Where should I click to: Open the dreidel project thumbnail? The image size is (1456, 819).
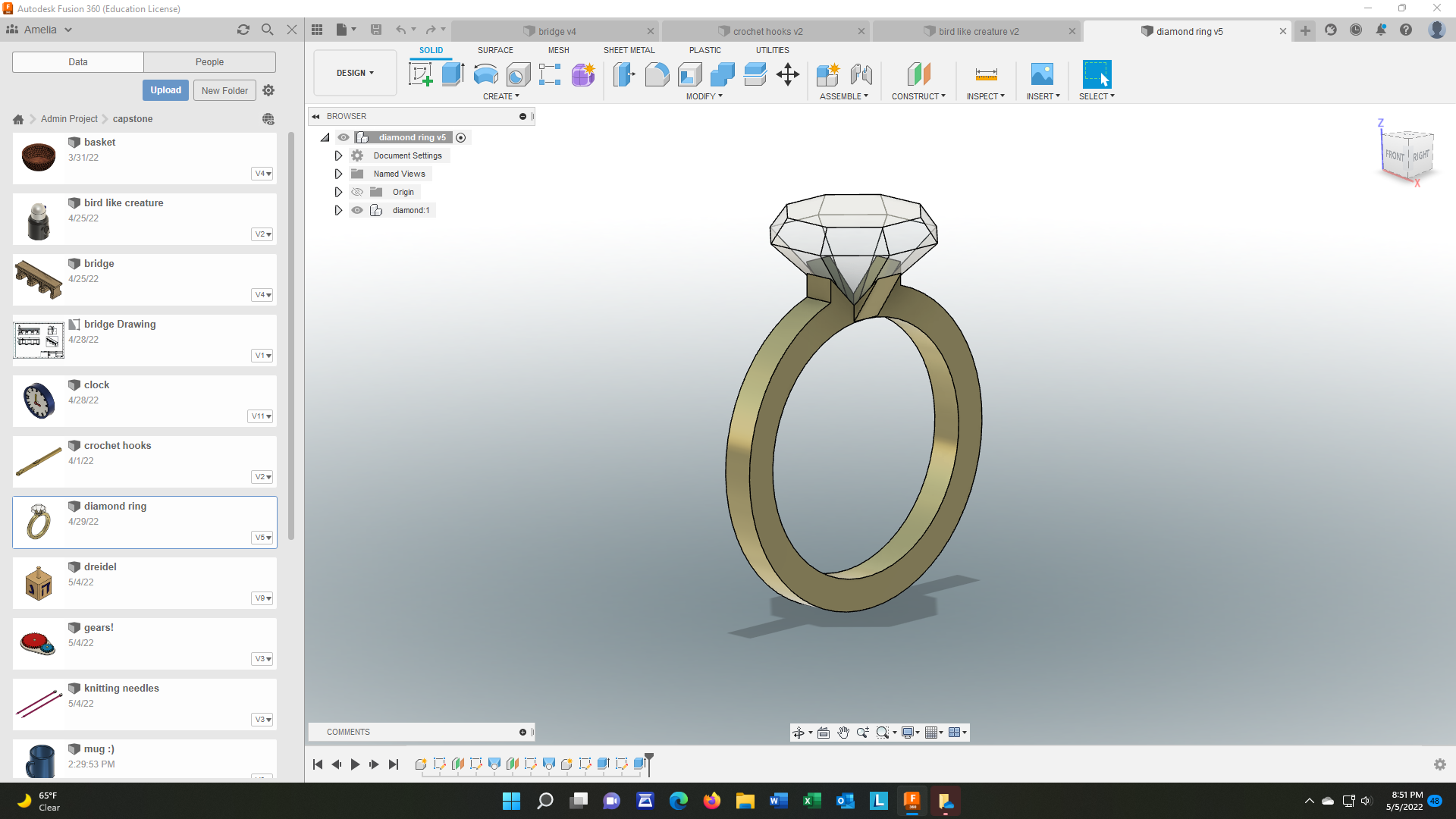38,580
